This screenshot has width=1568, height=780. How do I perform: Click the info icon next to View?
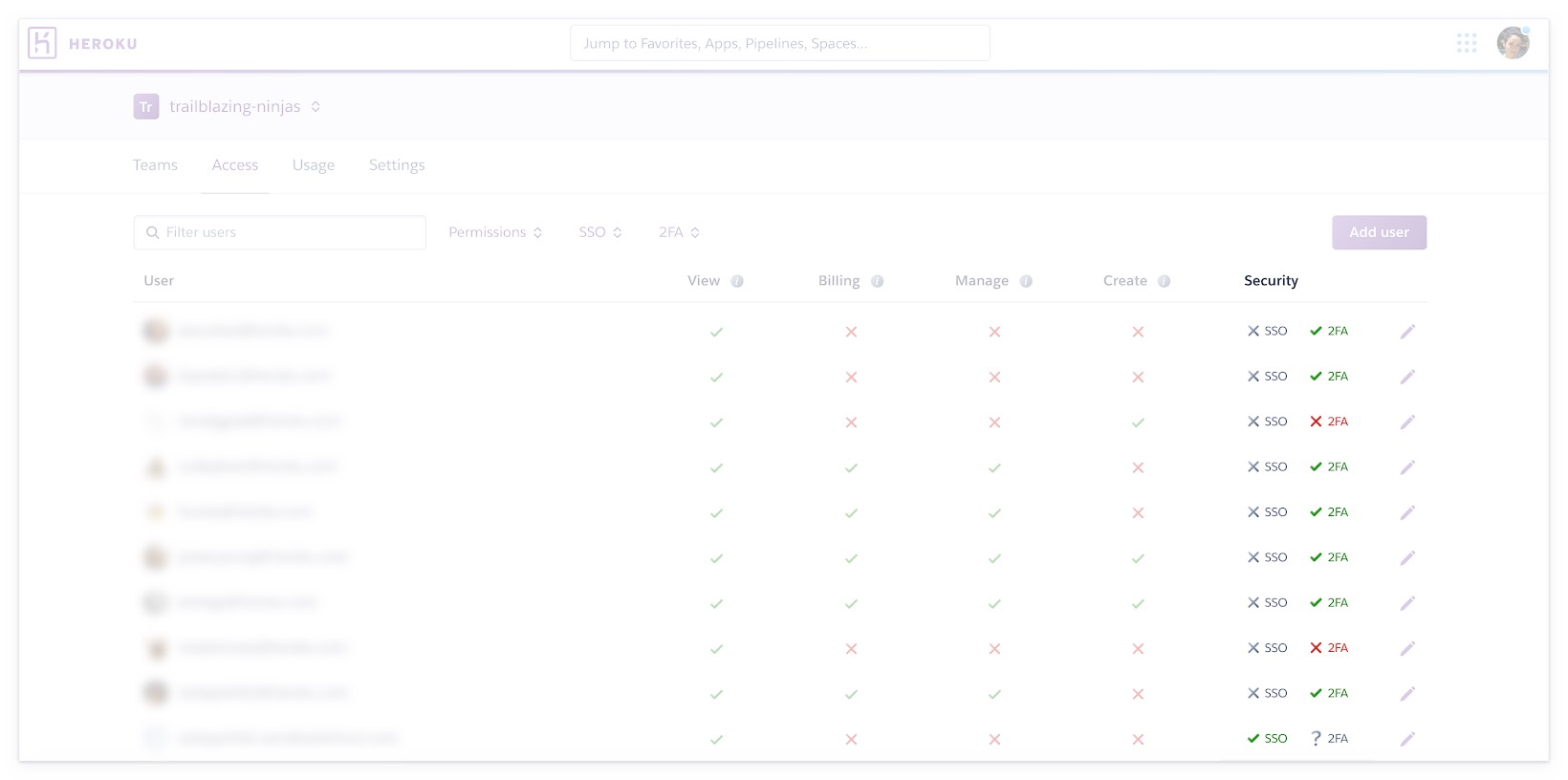click(x=737, y=281)
